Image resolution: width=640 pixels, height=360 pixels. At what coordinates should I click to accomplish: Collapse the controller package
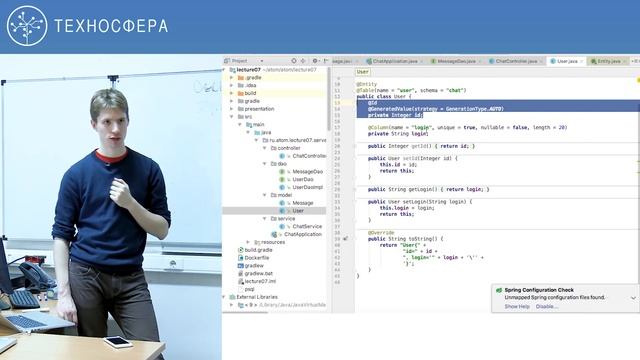tap(264, 148)
